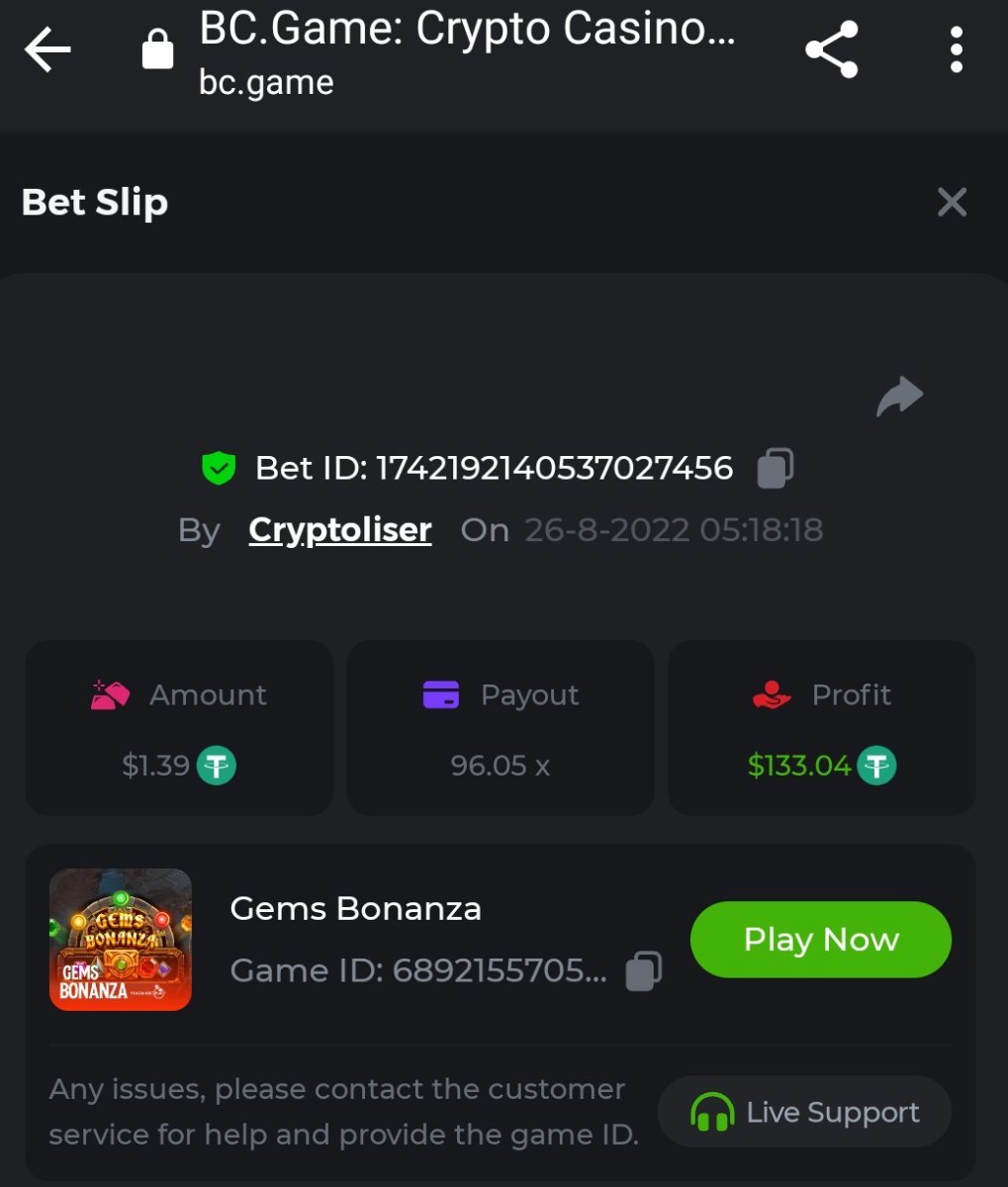1008x1187 pixels.
Task: Tap the page title in address bar
Action: [467, 30]
